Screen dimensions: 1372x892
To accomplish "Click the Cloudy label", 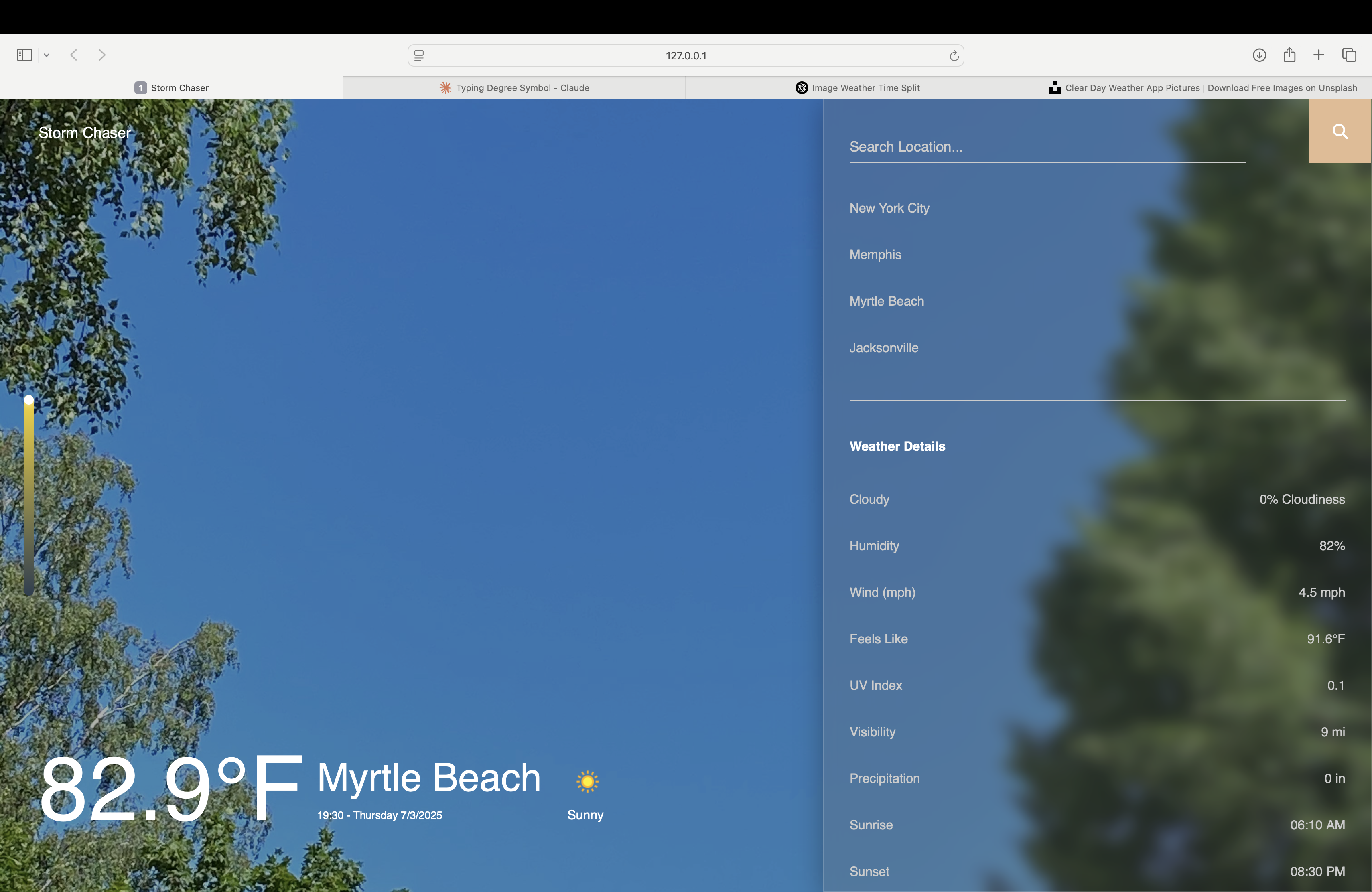I will coord(869,499).
